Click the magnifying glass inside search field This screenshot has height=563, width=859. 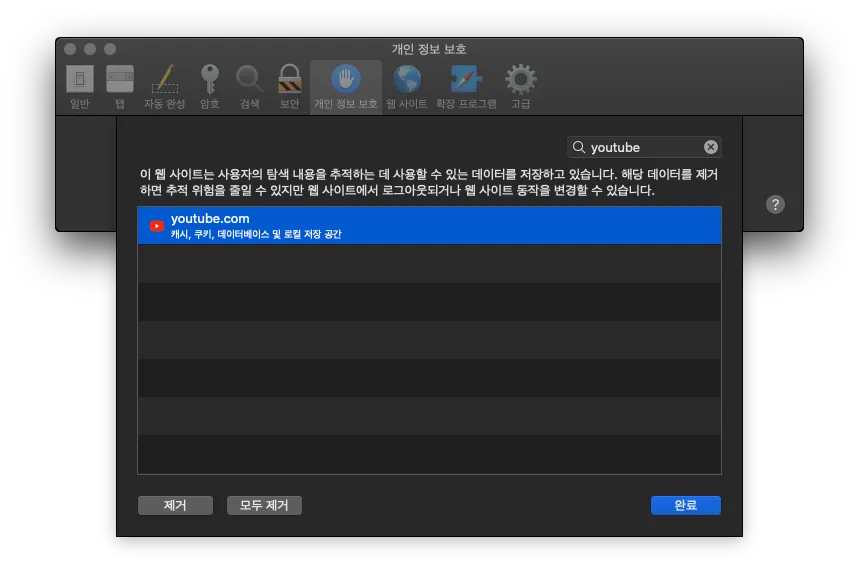tap(579, 147)
